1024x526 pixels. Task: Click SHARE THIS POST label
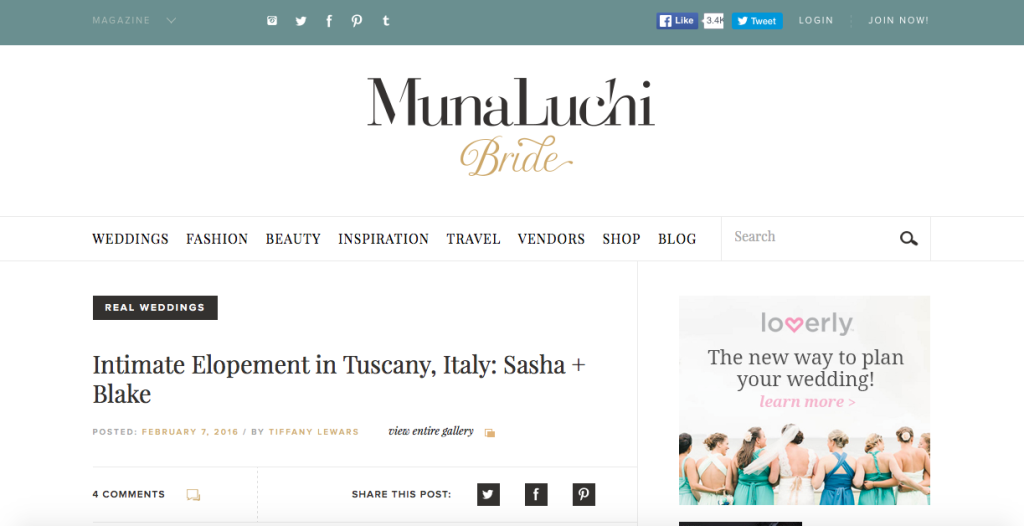tap(401, 495)
